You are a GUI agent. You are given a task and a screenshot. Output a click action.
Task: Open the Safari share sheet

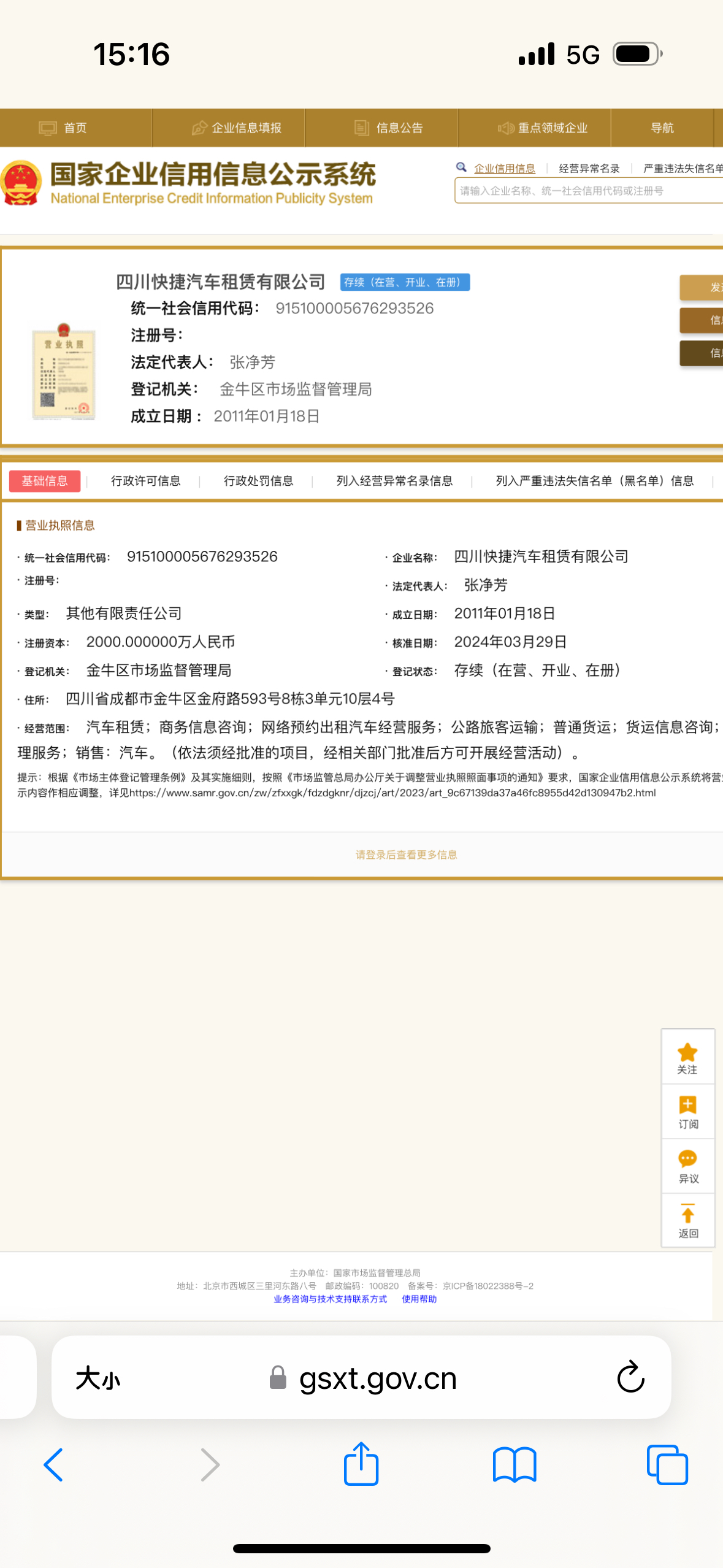(361, 1463)
